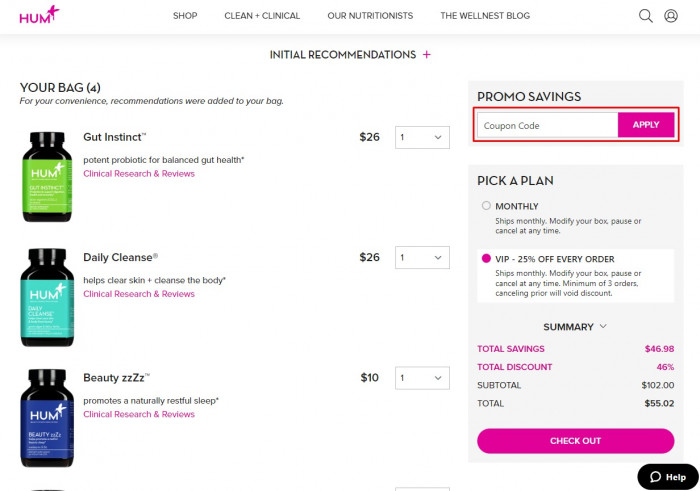Click the Check Out button

(x=575, y=441)
